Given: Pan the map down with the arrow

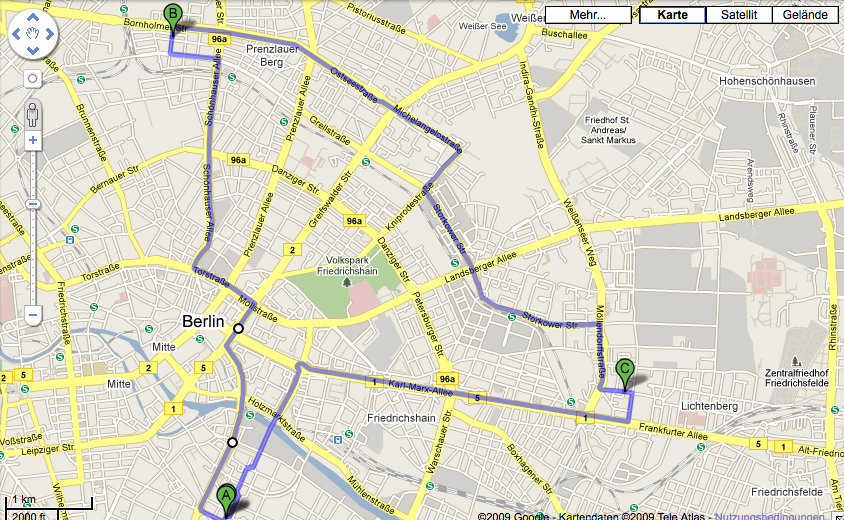Looking at the screenshot, I should pos(33,51).
